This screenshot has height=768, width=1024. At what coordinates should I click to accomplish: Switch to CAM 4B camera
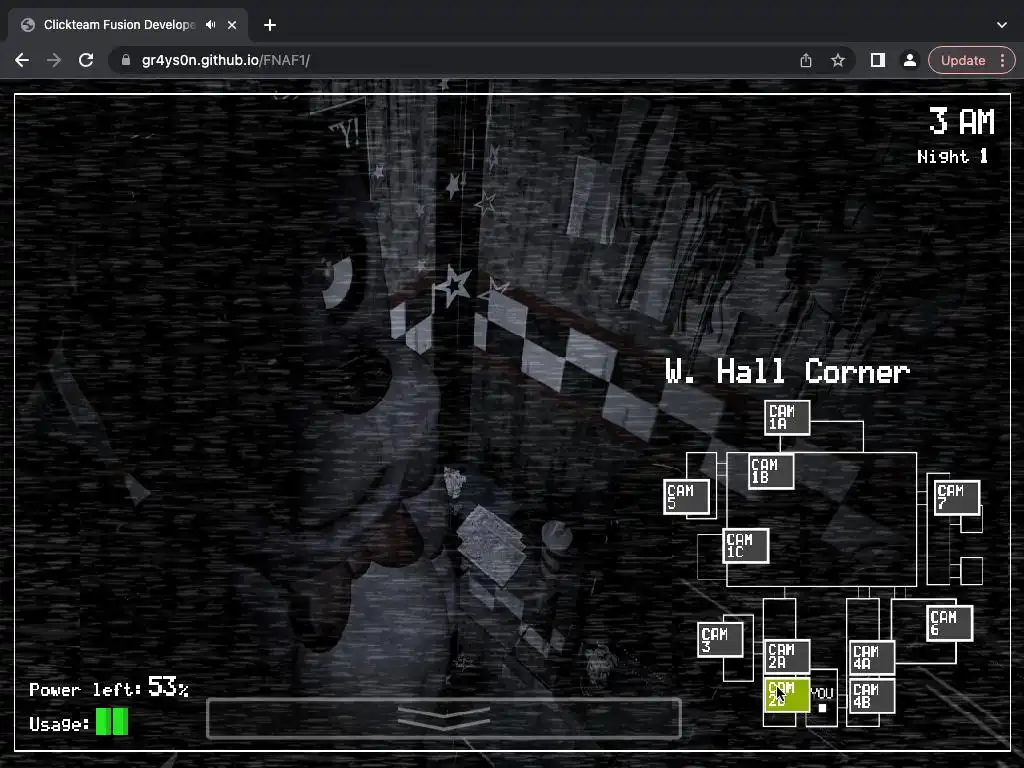point(872,696)
